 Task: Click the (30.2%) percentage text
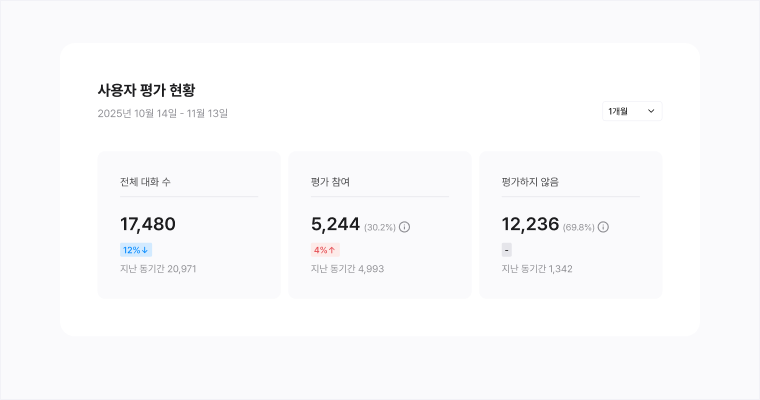(x=379, y=227)
